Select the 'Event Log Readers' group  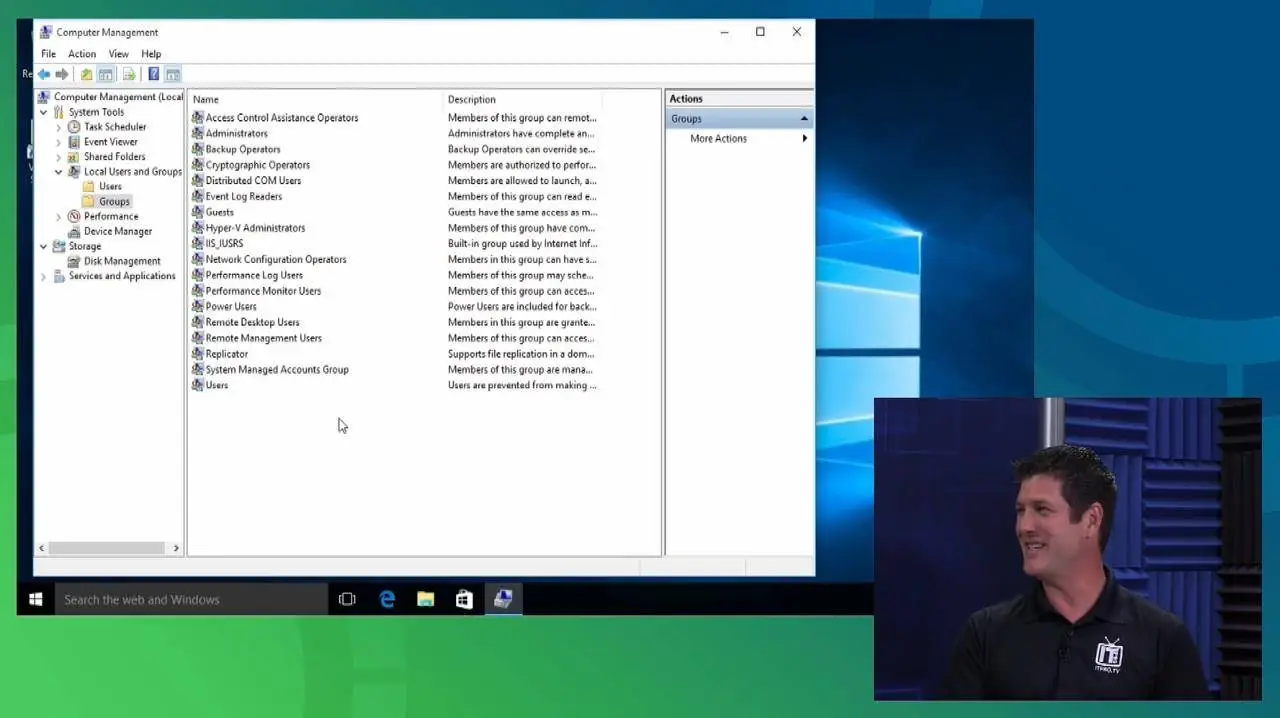point(243,197)
